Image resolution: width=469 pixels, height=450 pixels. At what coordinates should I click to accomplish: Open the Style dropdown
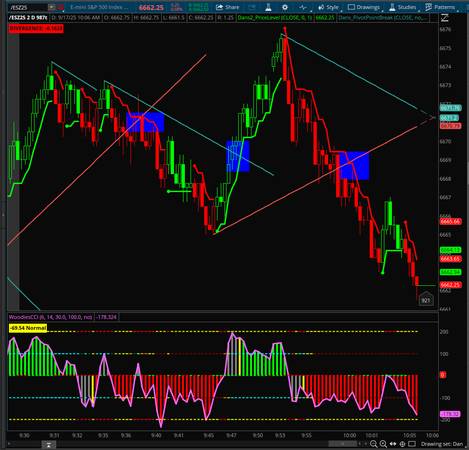pos(328,7)
